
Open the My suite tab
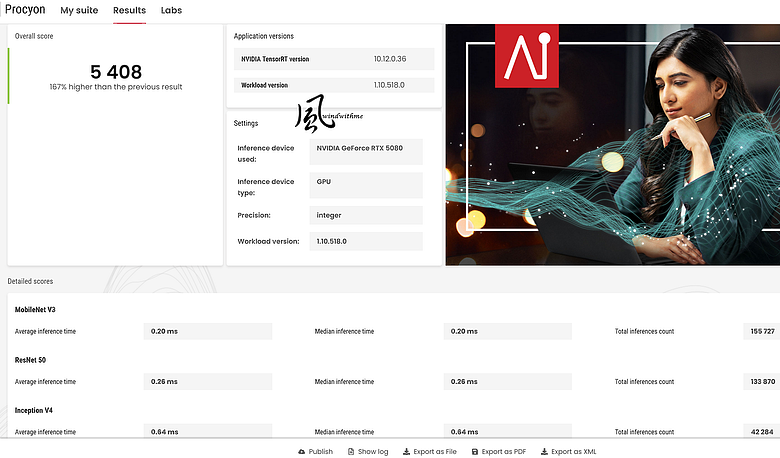(79, 10)
